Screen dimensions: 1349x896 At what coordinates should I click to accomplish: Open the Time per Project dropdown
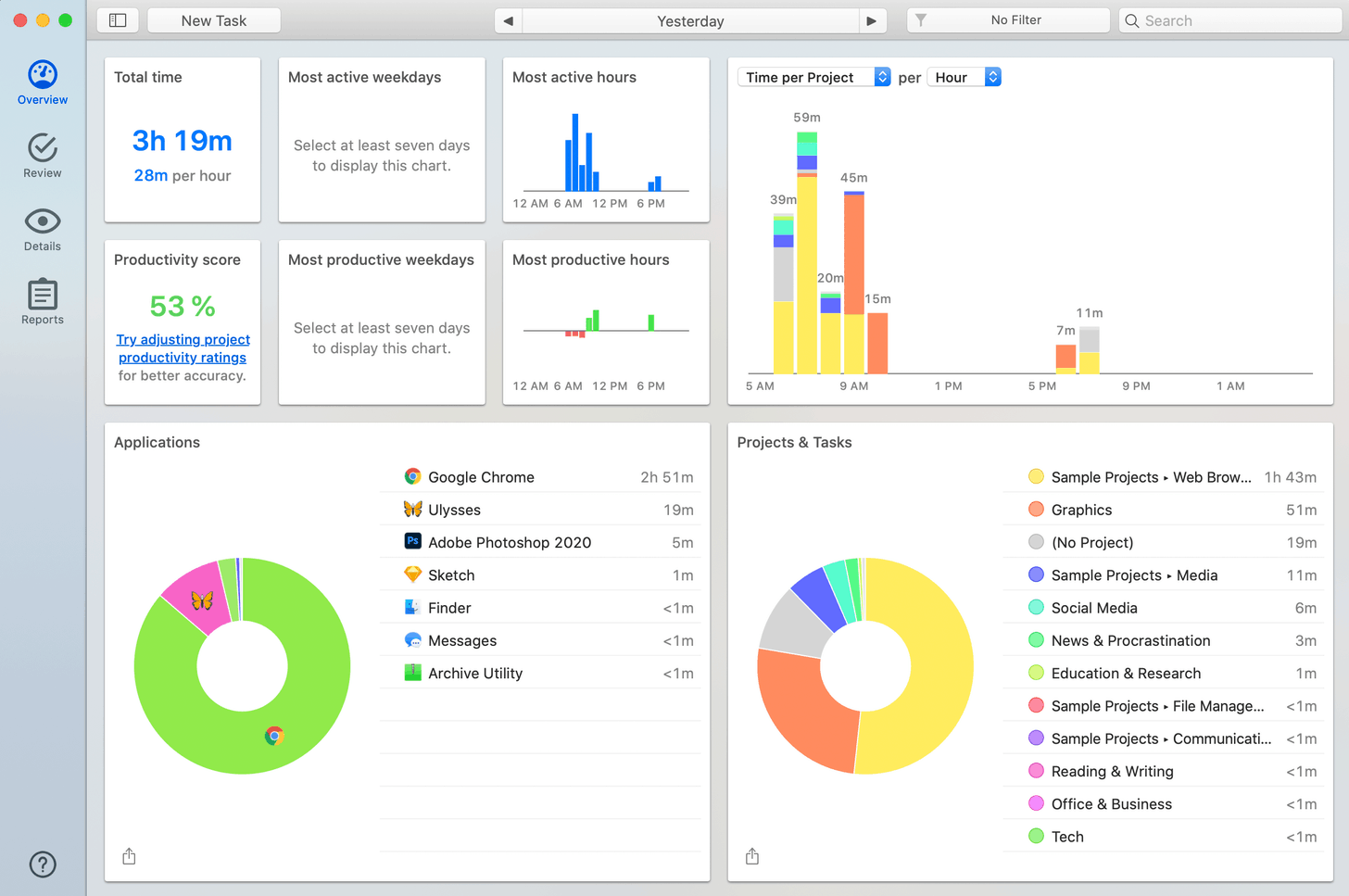[x=813, y=77]
